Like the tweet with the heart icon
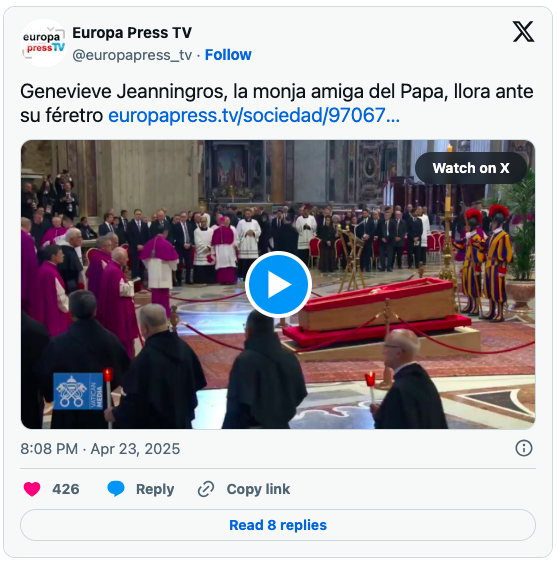 click(x=32, y=489)
